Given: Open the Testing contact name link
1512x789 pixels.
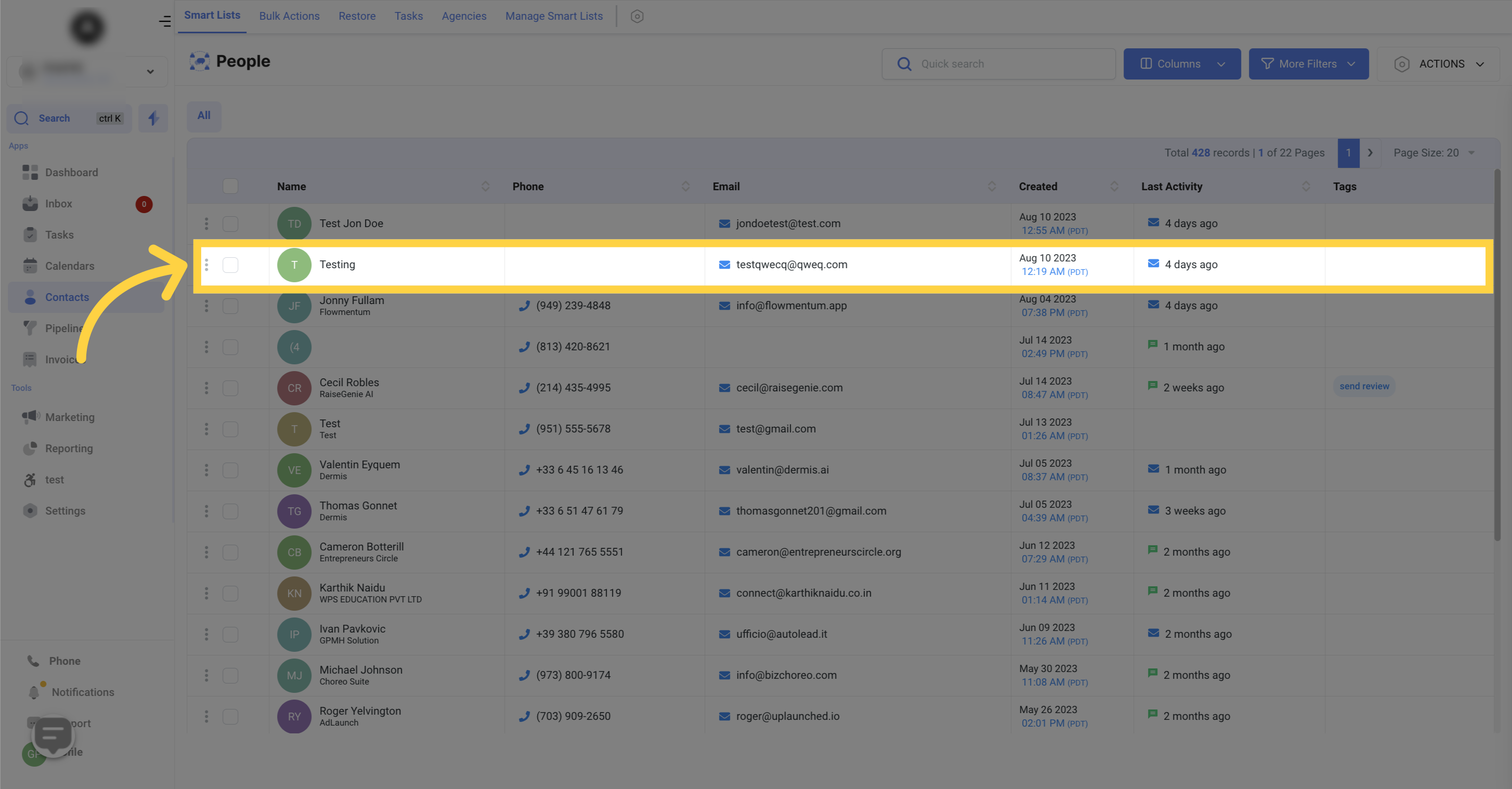Looking at the screenshot, I should coord(337,265).
